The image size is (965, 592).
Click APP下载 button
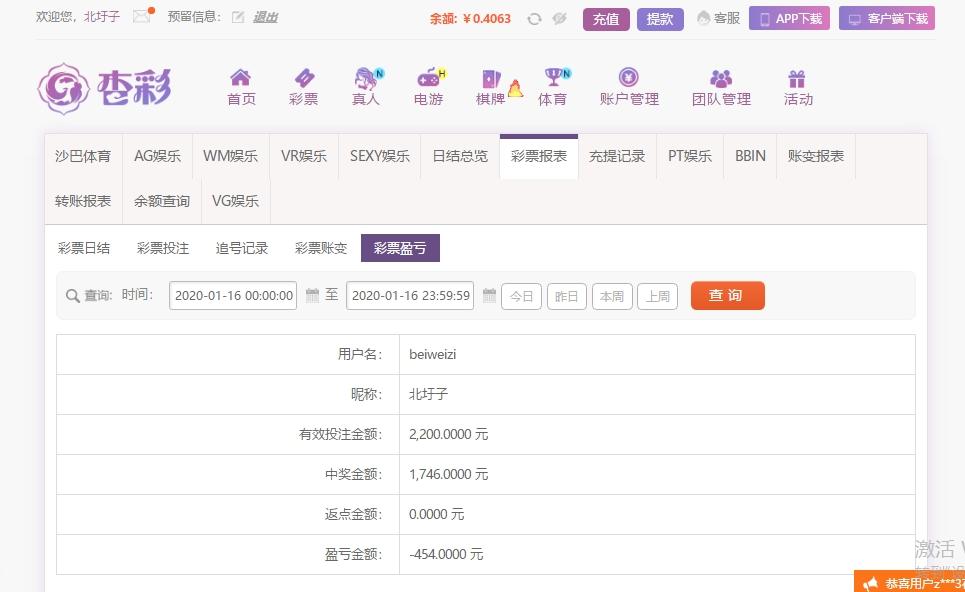[790, 18]
